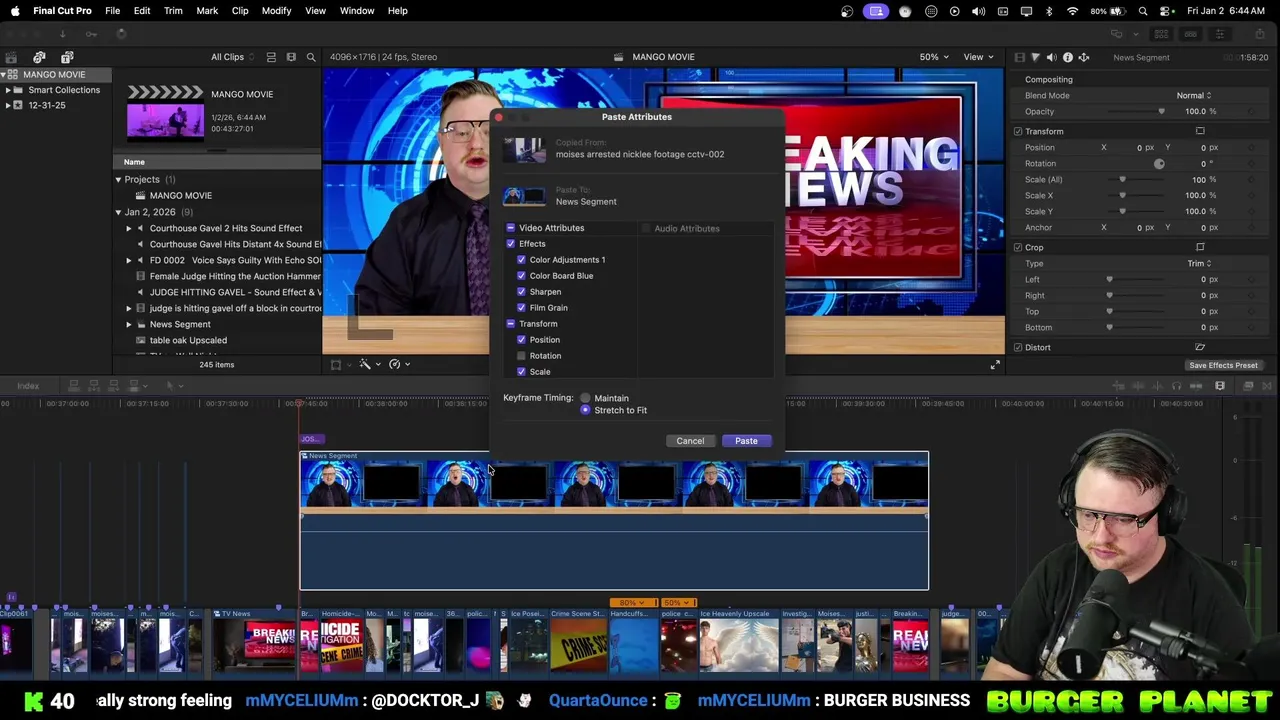Open Blend Mode Normal dropdown
Screen dimensions: 1280x720
click(x=1194, y=95)
